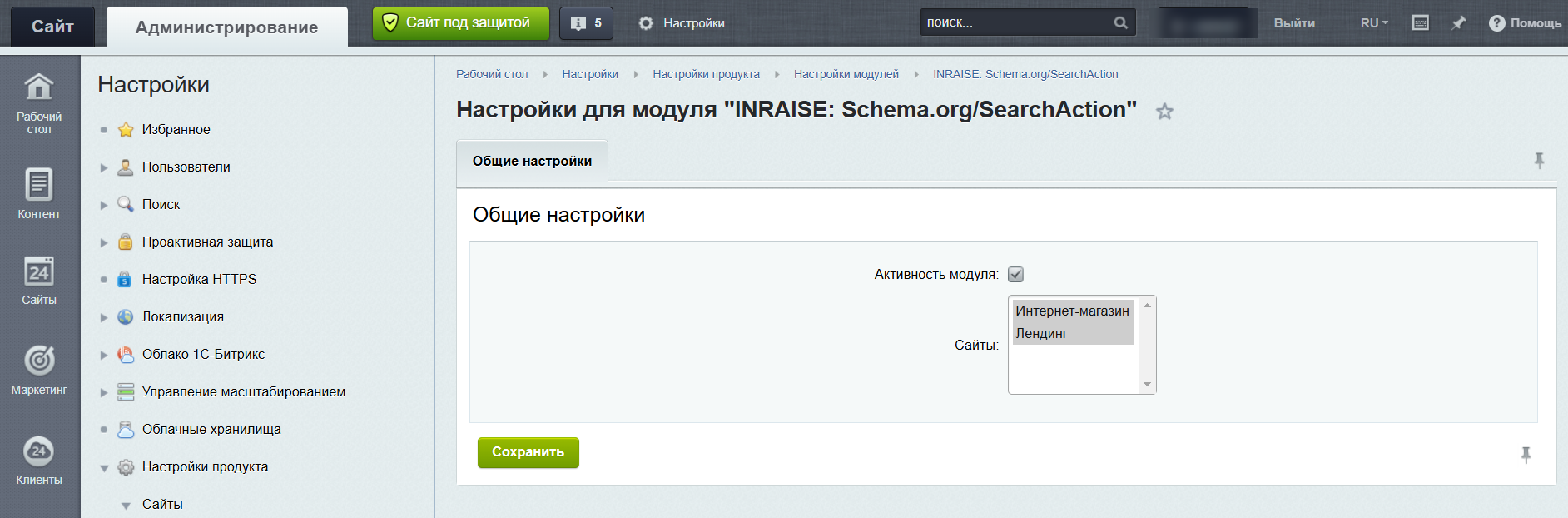Select Лендинг in Сайты list
The width and height of the screenshot is (1568, 518).
pos(1073,333)
